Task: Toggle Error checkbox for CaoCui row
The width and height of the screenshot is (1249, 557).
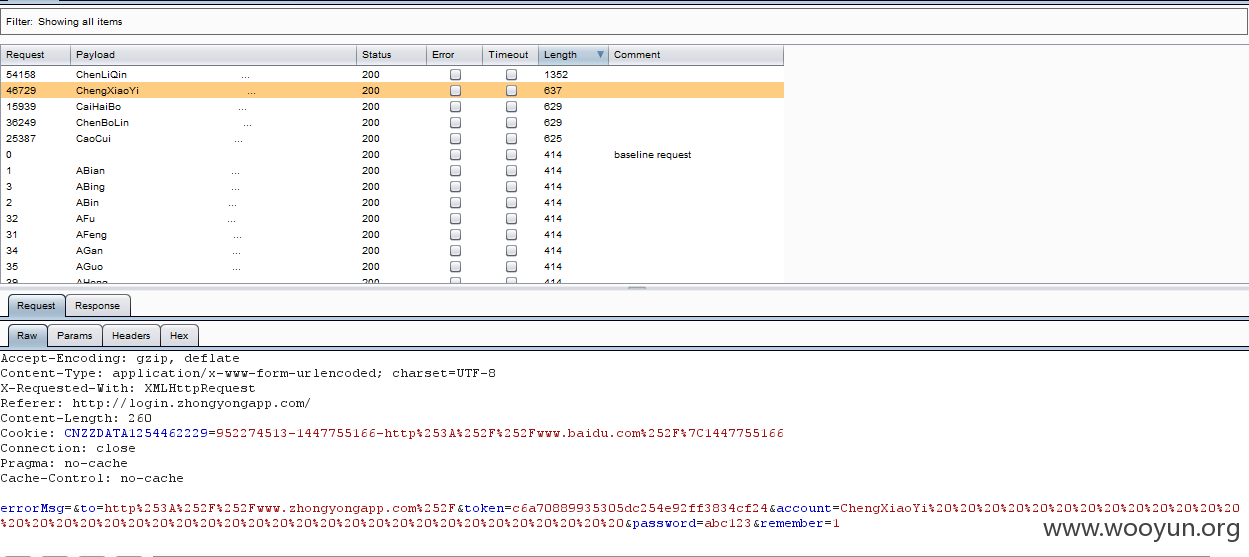Action: pos(455,139)
